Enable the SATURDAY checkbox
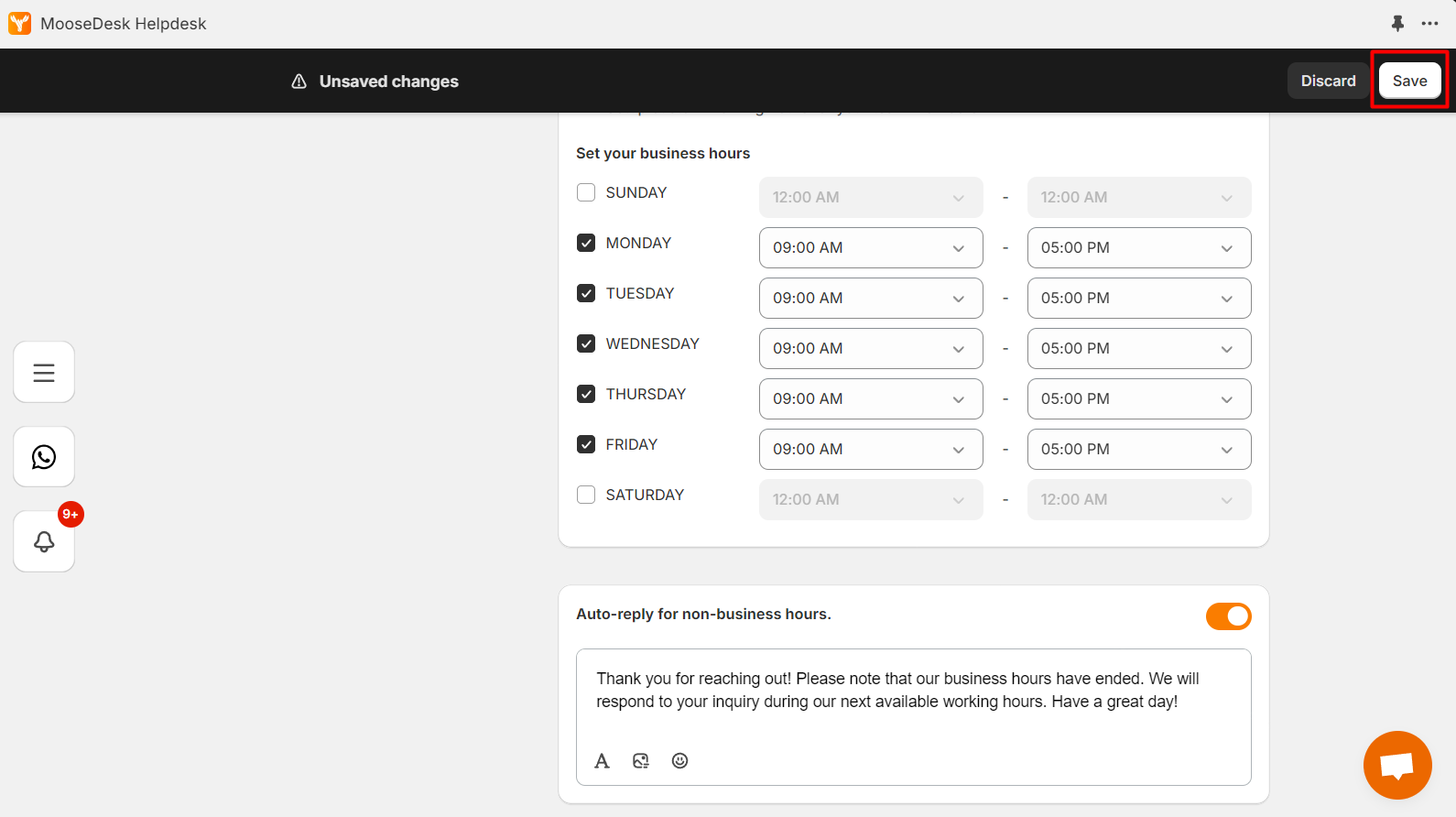 586,495
